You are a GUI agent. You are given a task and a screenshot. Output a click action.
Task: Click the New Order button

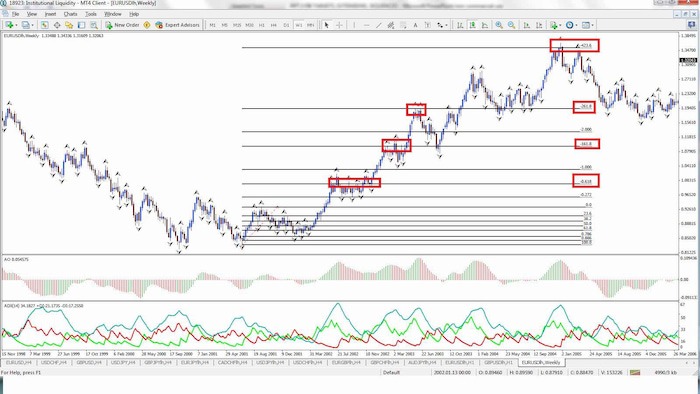(122, 25)
